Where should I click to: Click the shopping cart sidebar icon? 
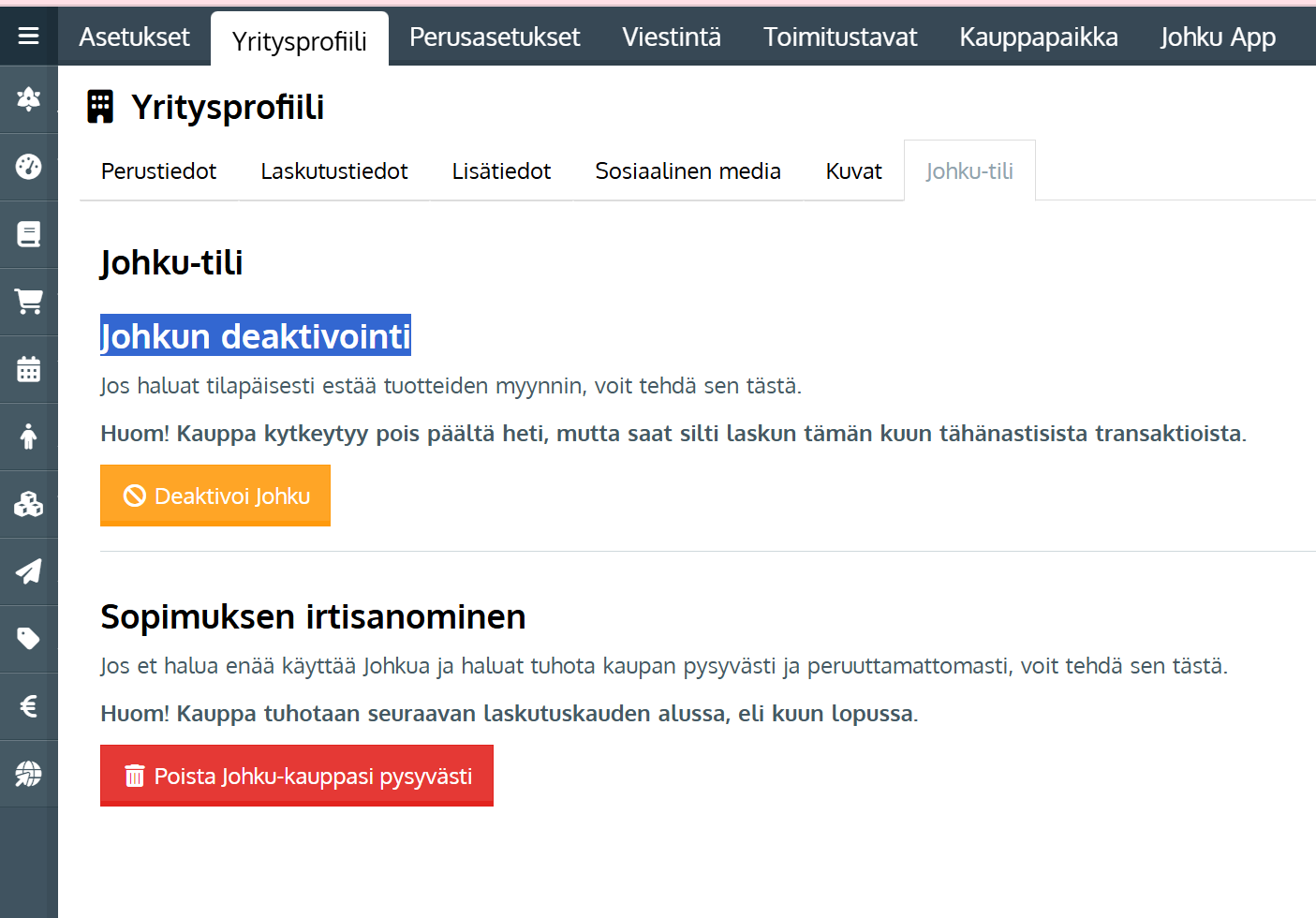coord(28,302)
